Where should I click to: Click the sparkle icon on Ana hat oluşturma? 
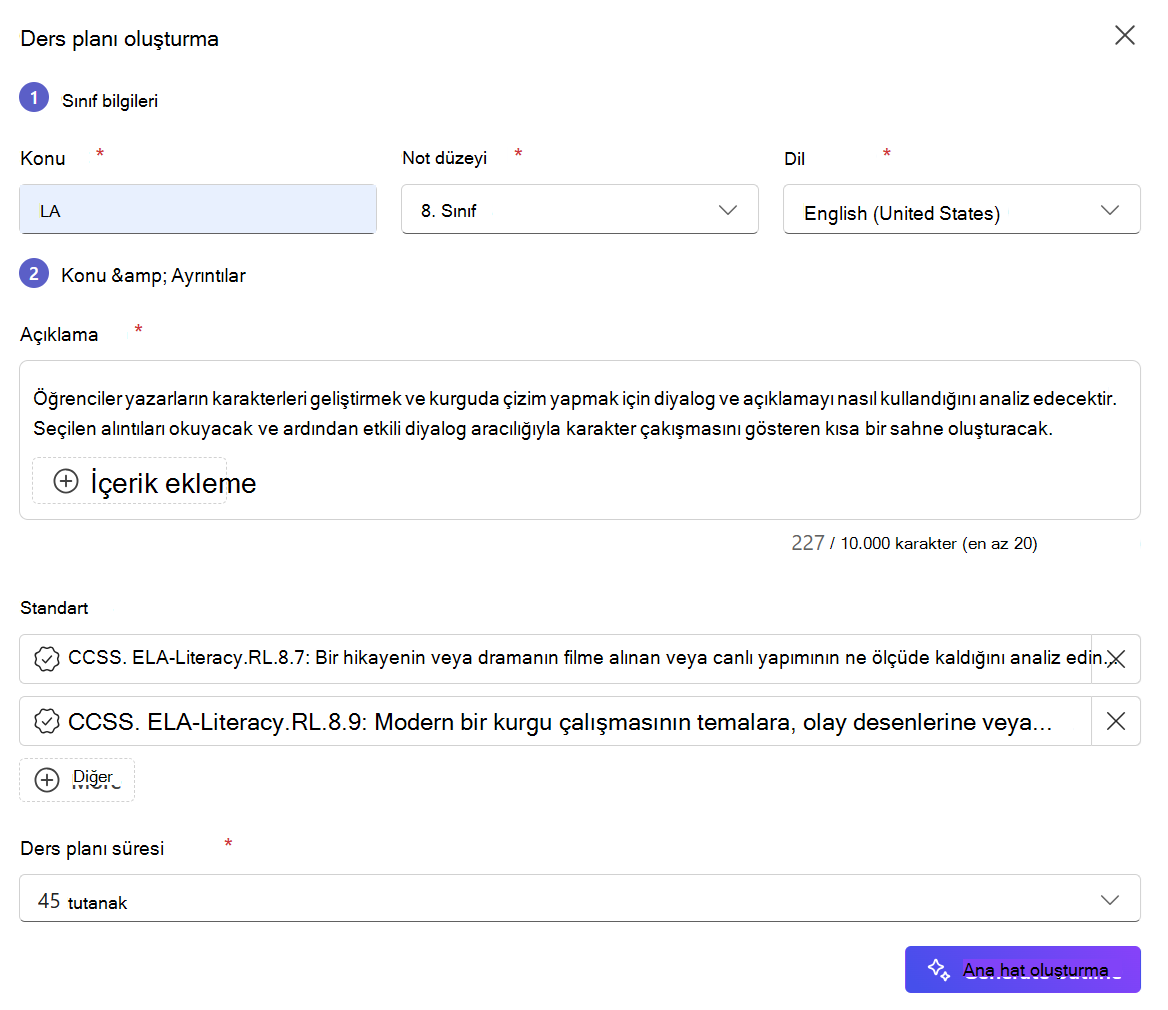(939, 970)
